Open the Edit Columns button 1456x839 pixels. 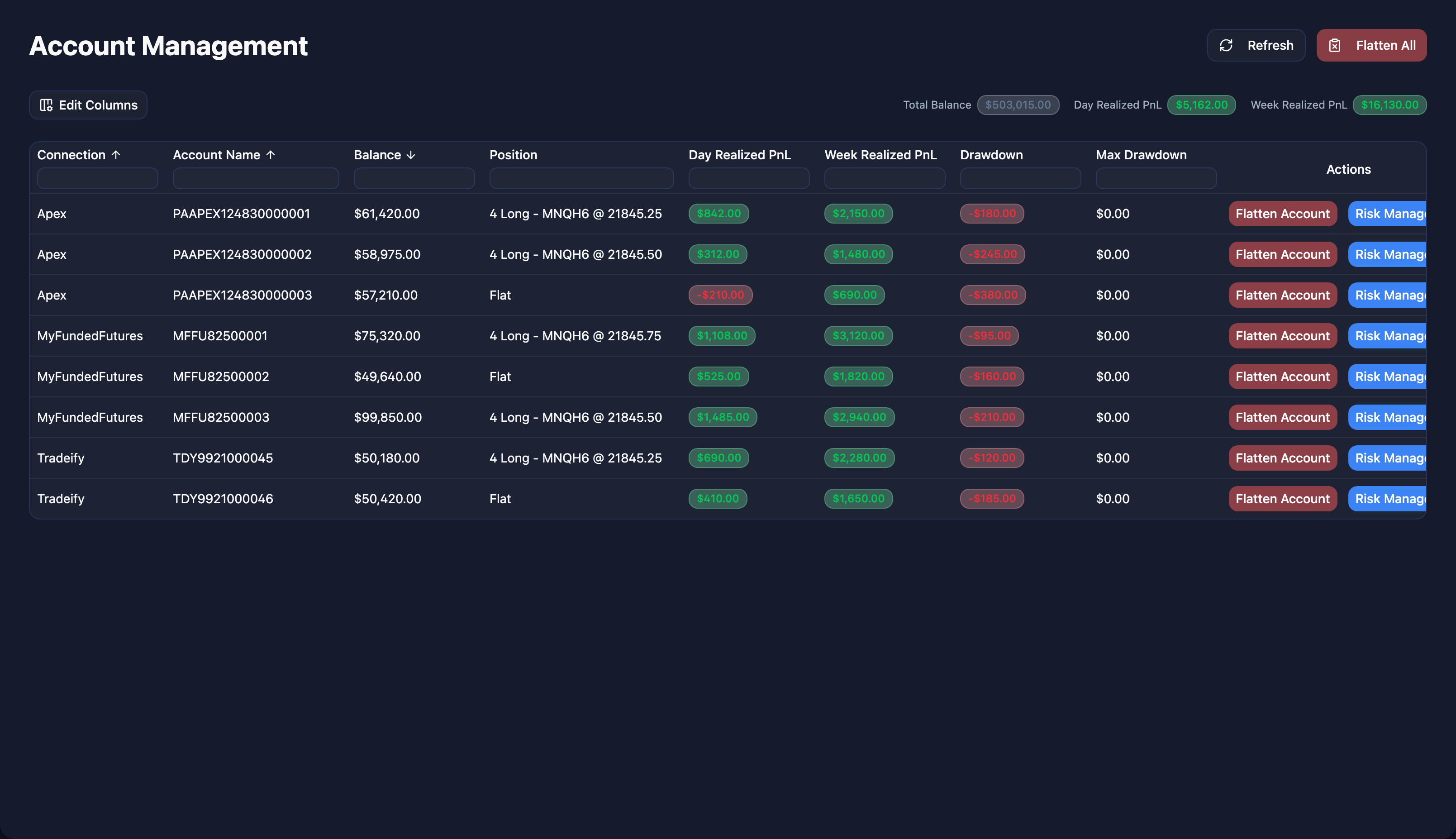(88, 105)
